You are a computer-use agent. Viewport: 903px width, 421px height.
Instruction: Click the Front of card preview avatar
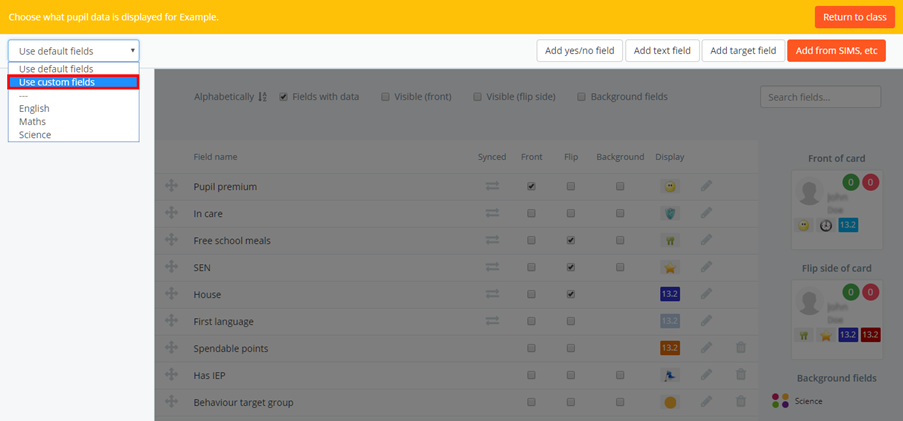pyautogui.click(x=809, y=191)
